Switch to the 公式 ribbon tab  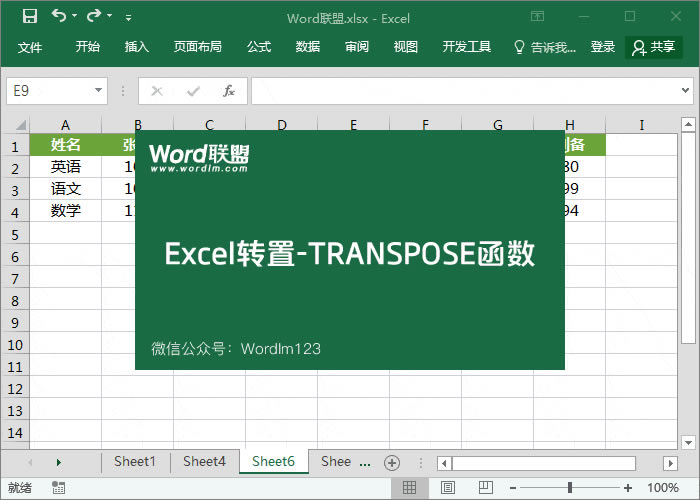(x=259, y=46)
